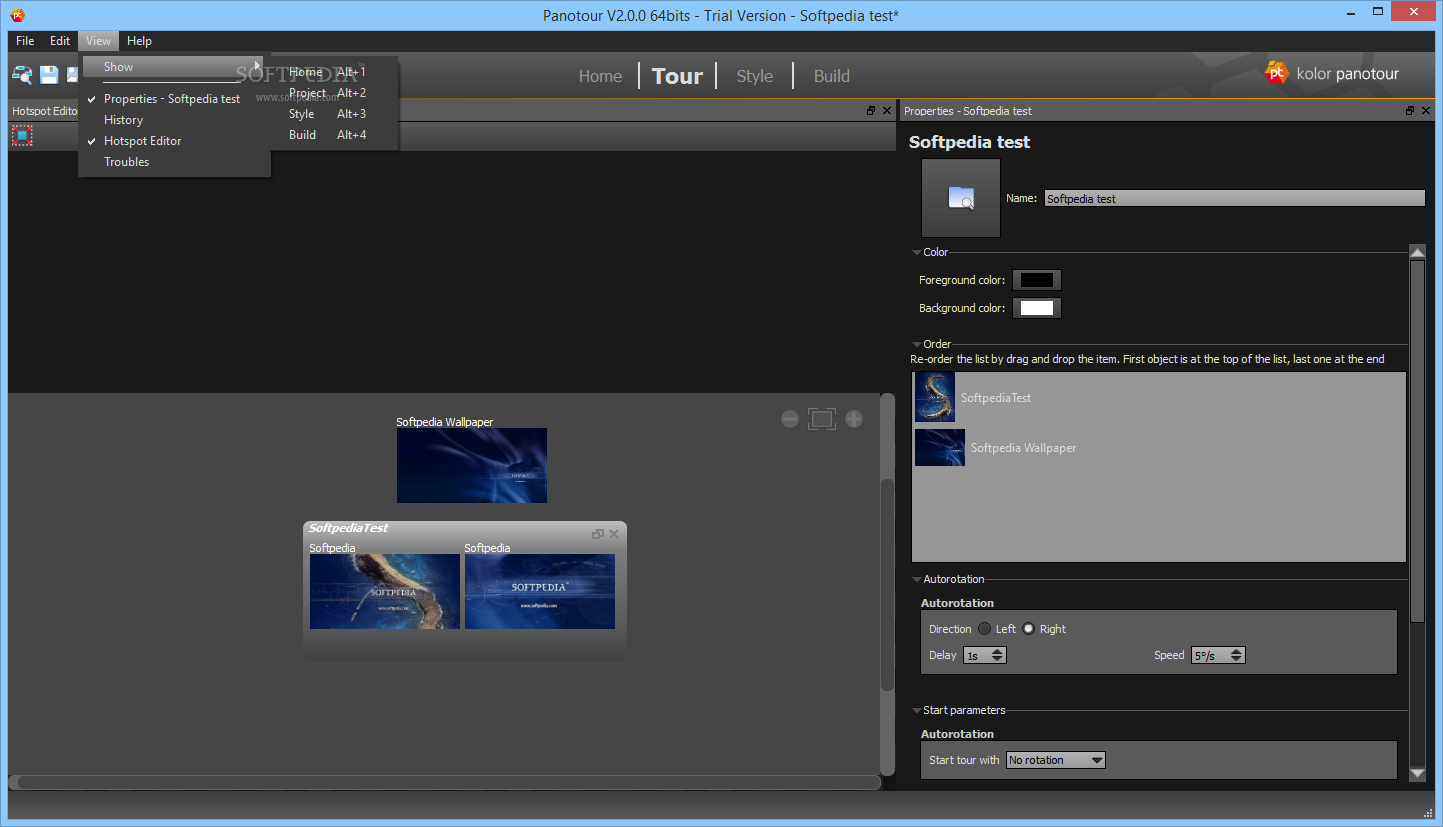This screenshot has width=1443, height=827.
Task: Close the Properties panel
Action: click(1426, 111)
